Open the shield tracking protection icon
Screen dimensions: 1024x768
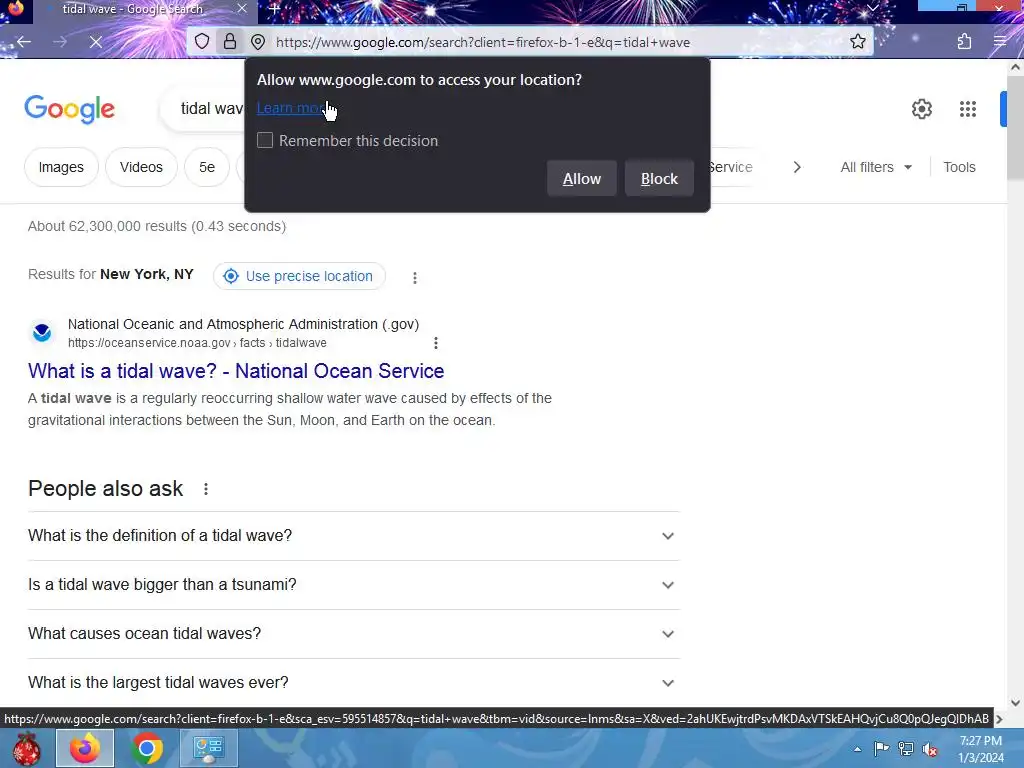click(202, 42)
